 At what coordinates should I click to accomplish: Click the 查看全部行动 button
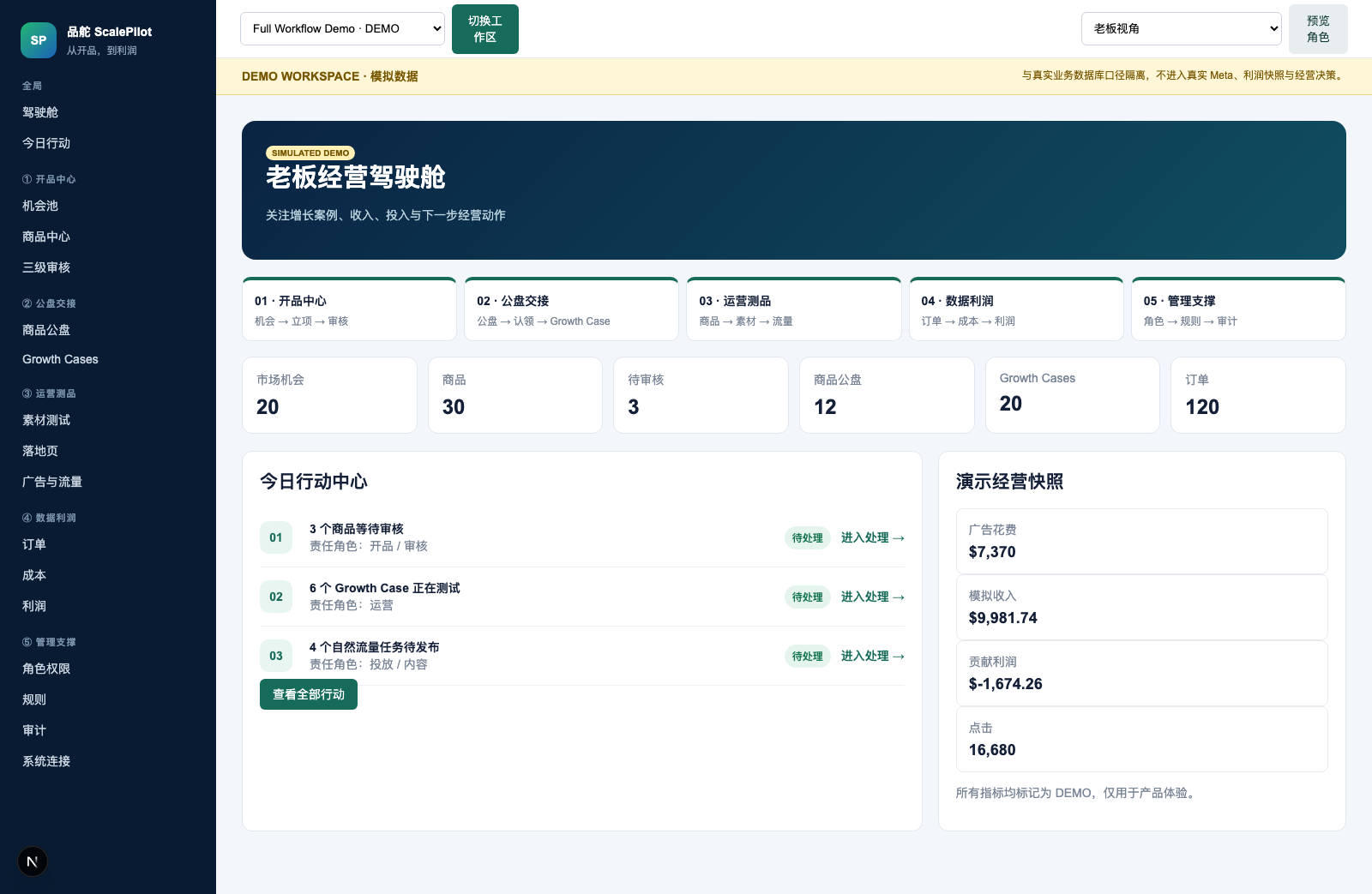point(309,694)
